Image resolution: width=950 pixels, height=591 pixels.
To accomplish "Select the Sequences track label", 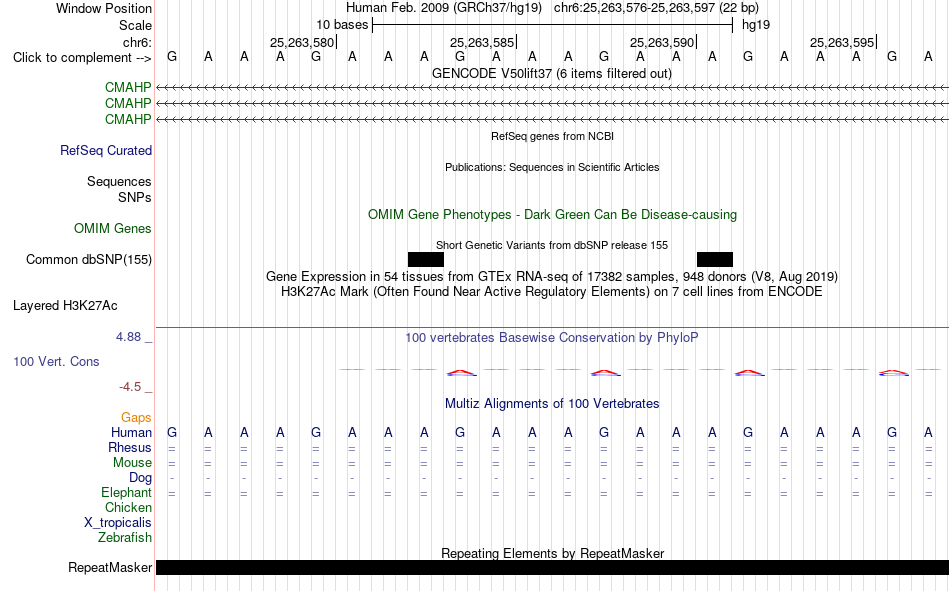I will (119, 181).
